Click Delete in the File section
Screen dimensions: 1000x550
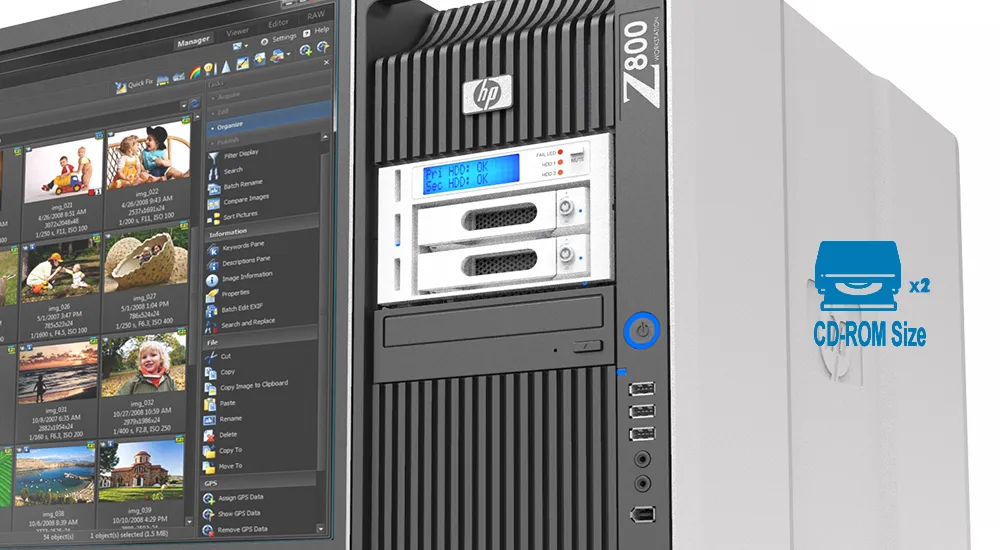(221, 435)
